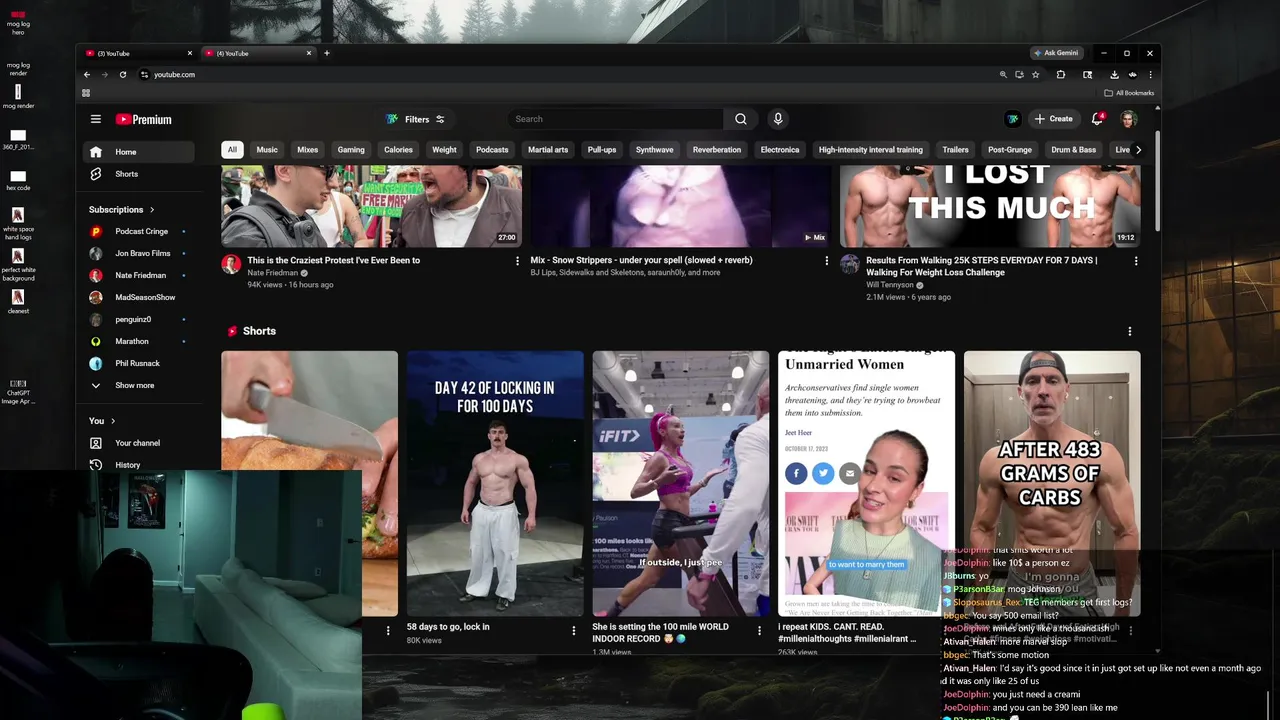Open the browser downloads icon
The image size is (1280, 720).
tap(1114, 75)
